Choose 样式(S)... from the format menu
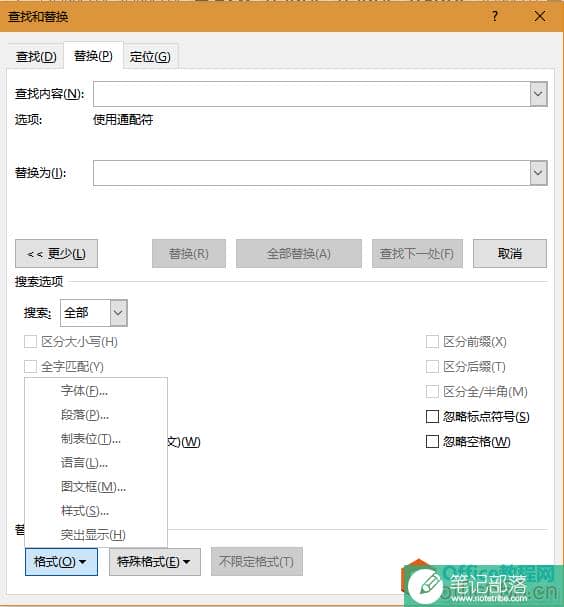Image resolution: width=564 pixels, height=607 pixels. coord(96,511)
